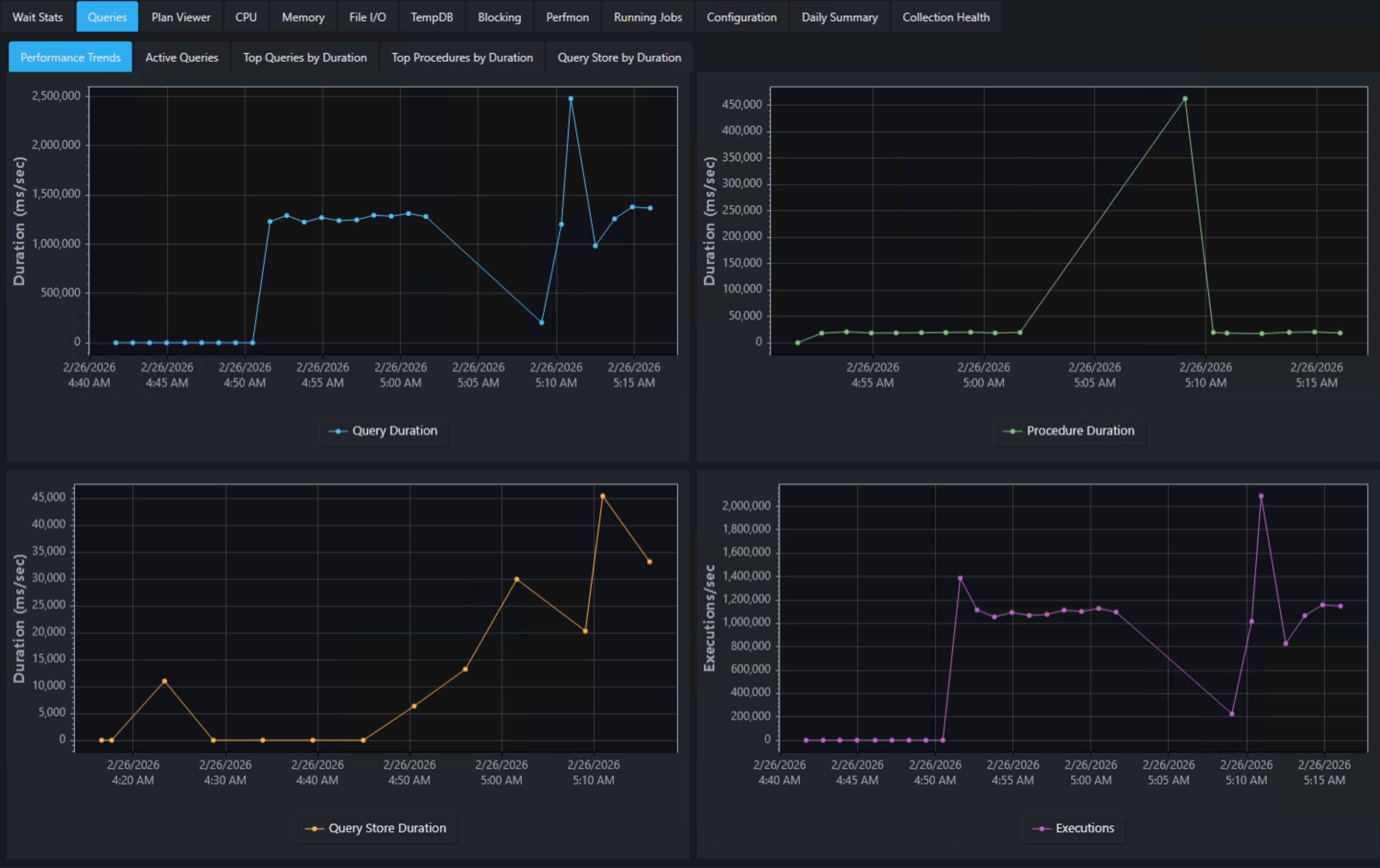The height and width of the screenshot is (868, 1380).
Task: Select the Blocking tab
Action: point(499,17)
